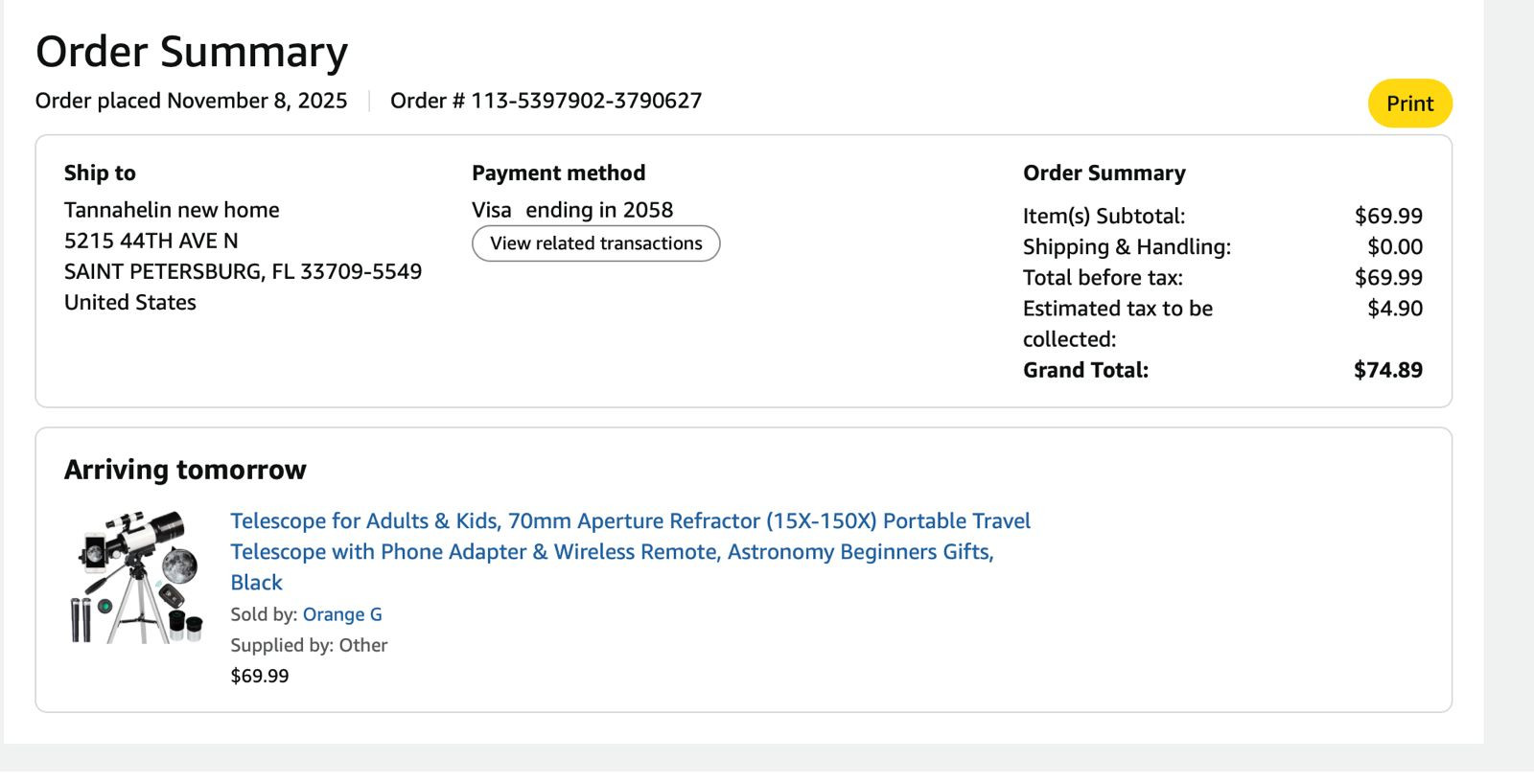Click the Arriving tomorrow heading
This screenshot has width=1534, height=784.
click(185, 470)
